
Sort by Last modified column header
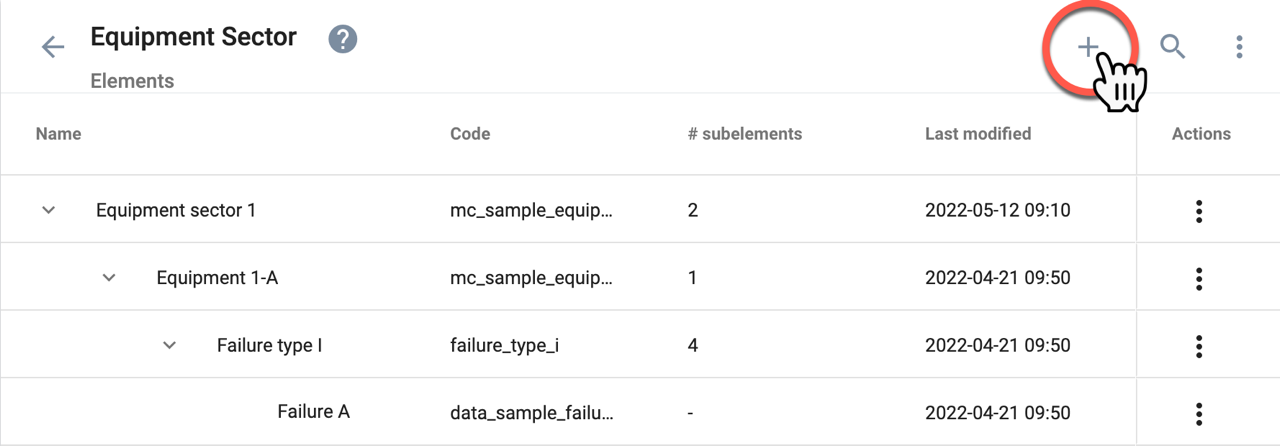click(x=978, y=133)
